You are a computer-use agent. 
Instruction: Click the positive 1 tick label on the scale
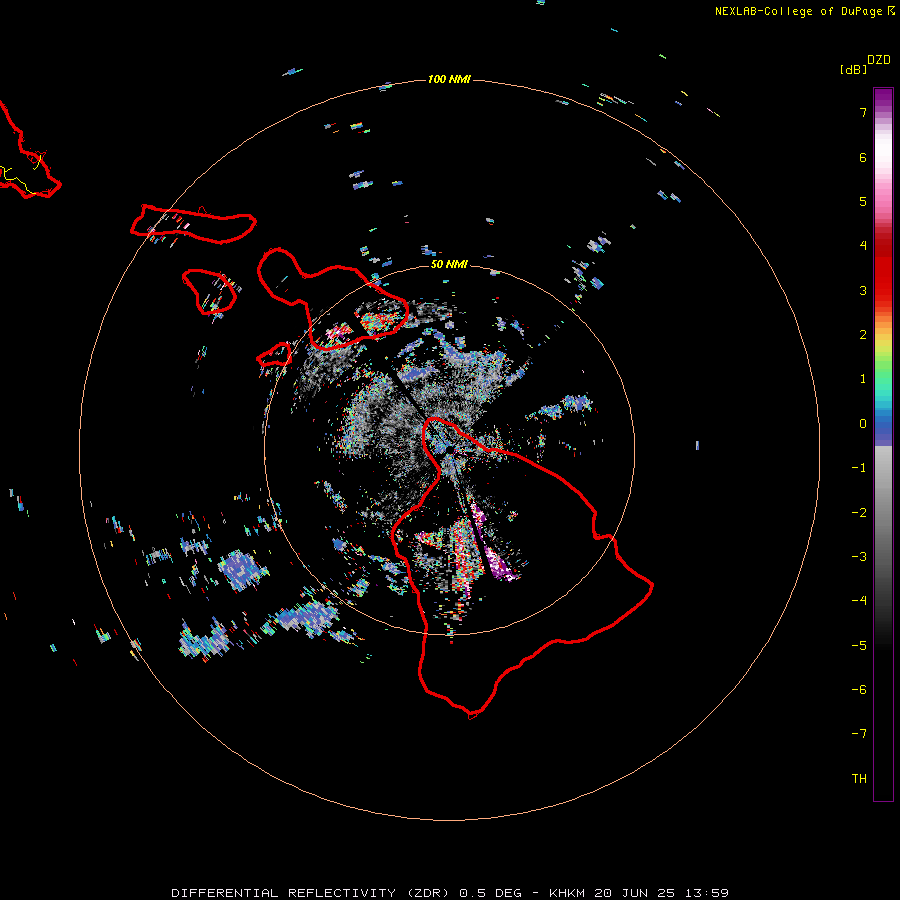863,379
